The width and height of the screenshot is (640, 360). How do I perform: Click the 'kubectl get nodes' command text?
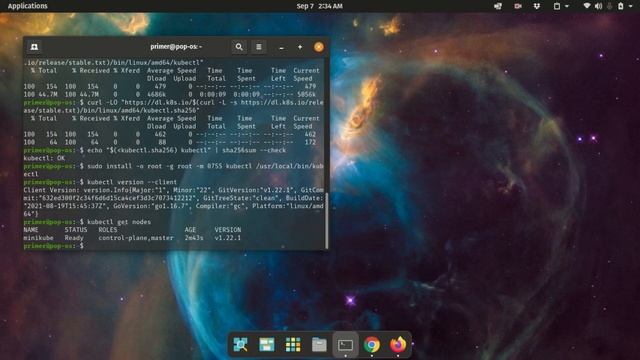coord(119,222)
